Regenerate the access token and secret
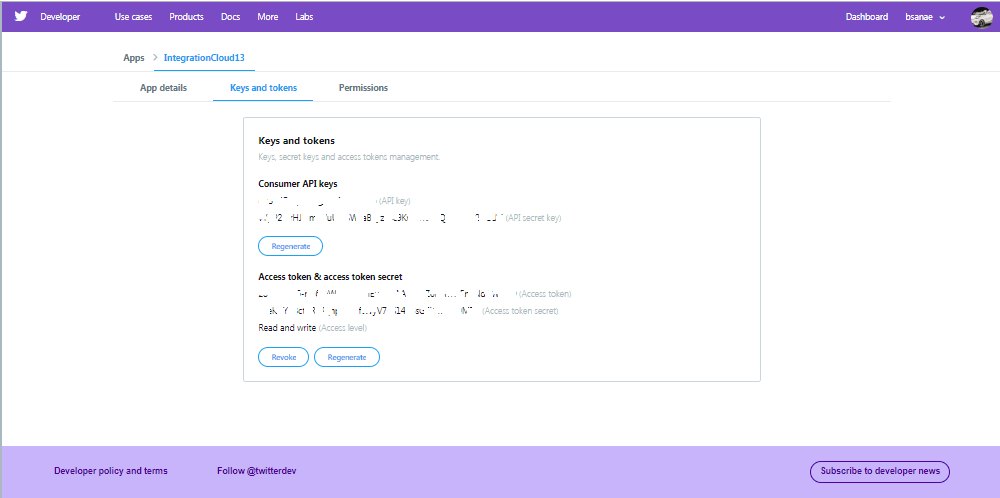Image resolution: width=1000 pixels, height=498 pixels. pyautogui.click(x=346, y=357)
